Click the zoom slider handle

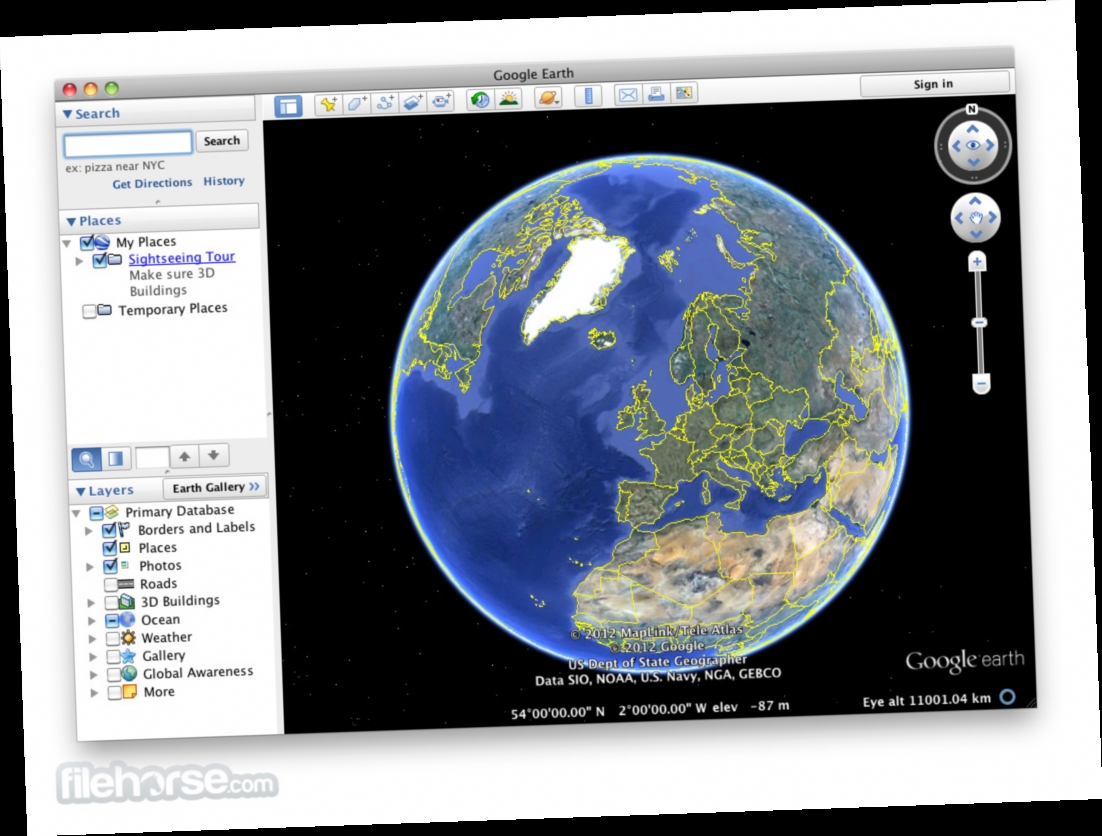point(979,322)
